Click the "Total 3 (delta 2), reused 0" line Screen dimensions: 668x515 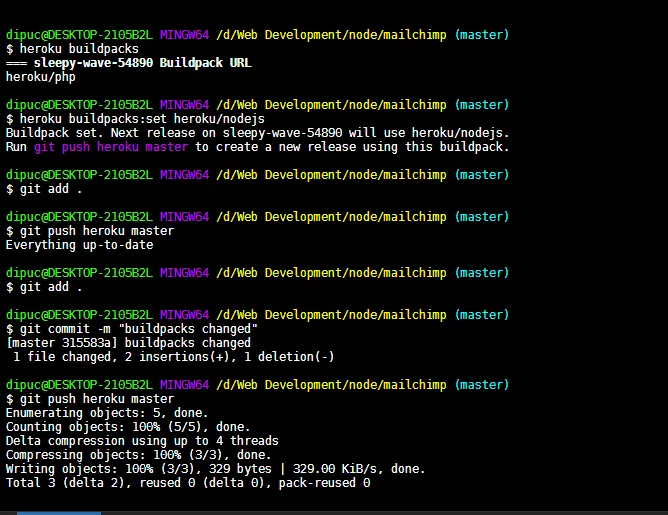pos(188,483)
